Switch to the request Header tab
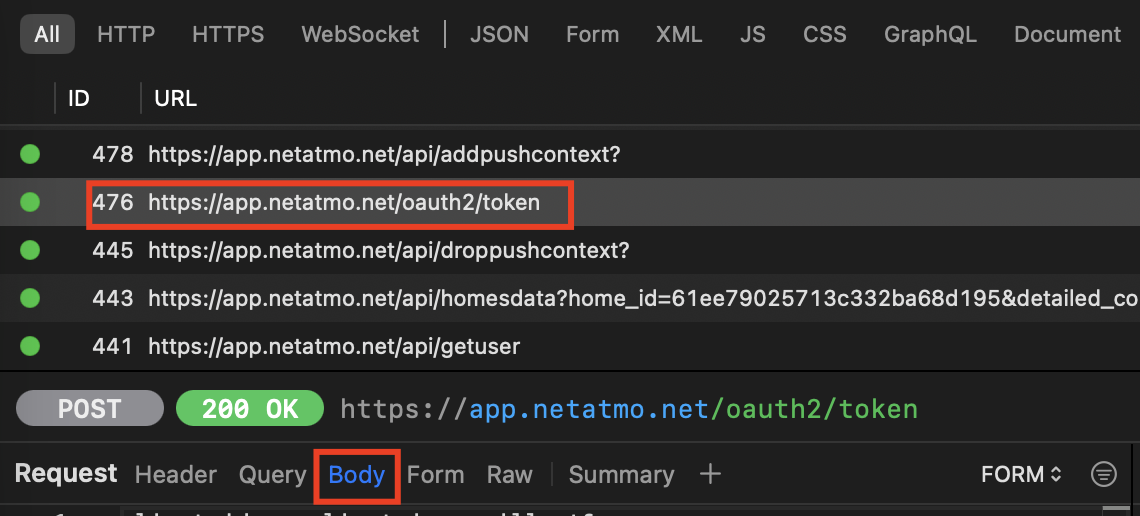Viewport: 1140px width, 516px height. (176, 474)
